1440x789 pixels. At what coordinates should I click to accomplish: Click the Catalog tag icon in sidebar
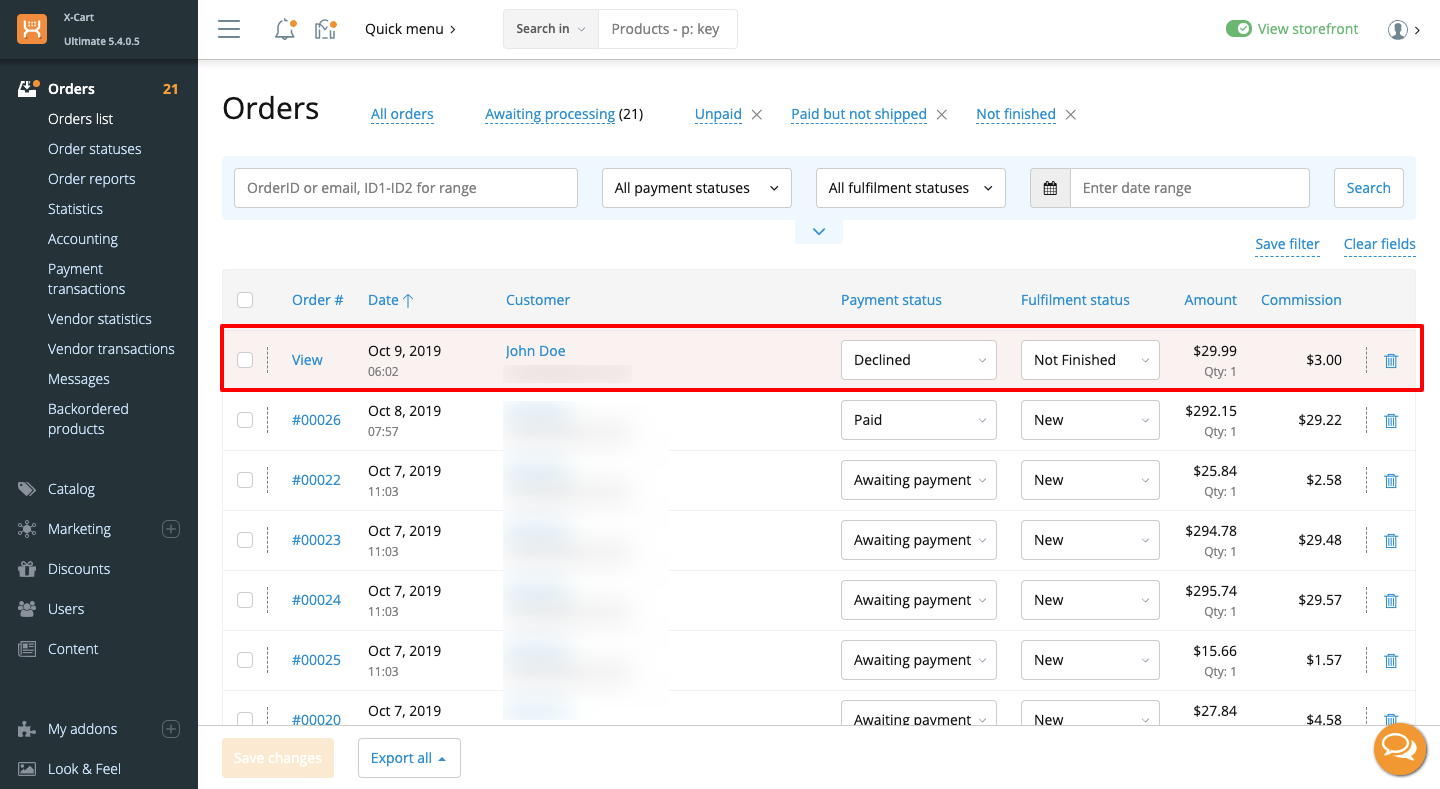coord(27,489)
